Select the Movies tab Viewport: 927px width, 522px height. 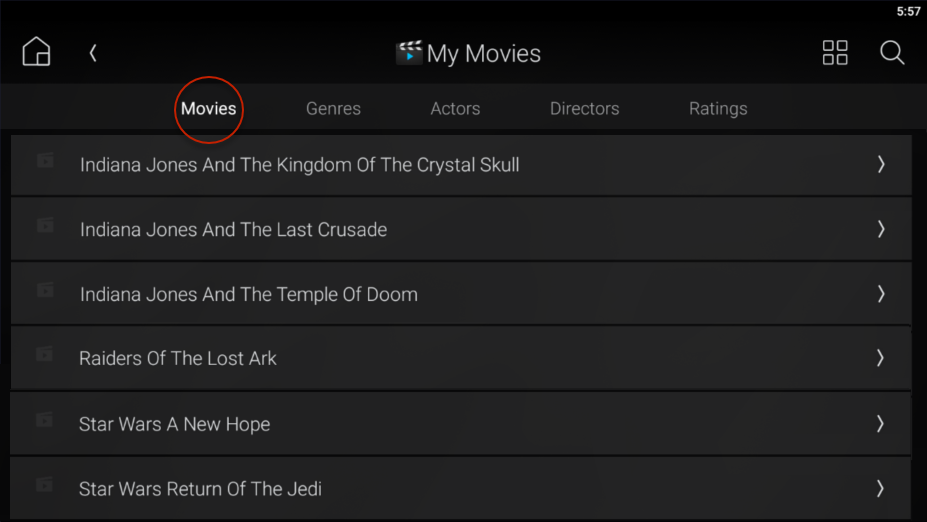tap(209, 109)
